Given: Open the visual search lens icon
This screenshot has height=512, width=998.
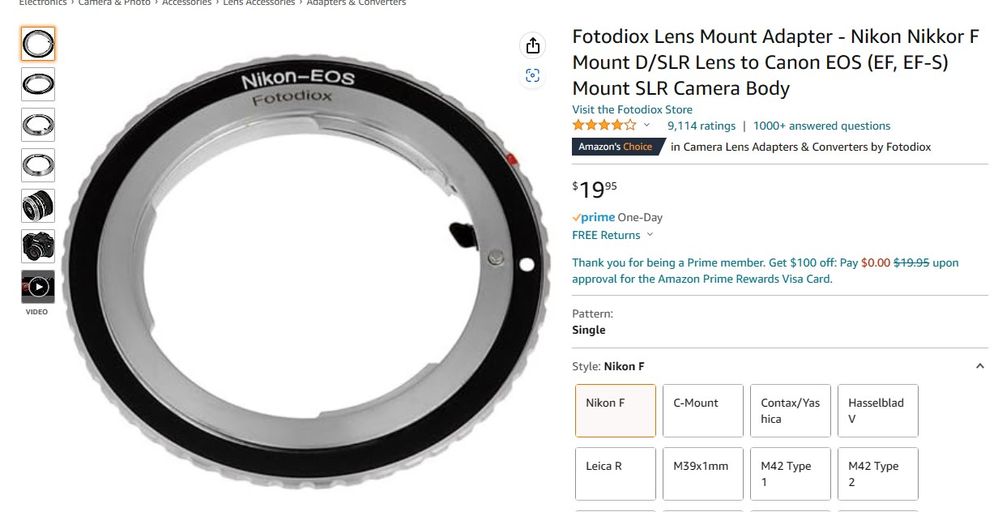Looking at the screenshot, I should (532, 76).
